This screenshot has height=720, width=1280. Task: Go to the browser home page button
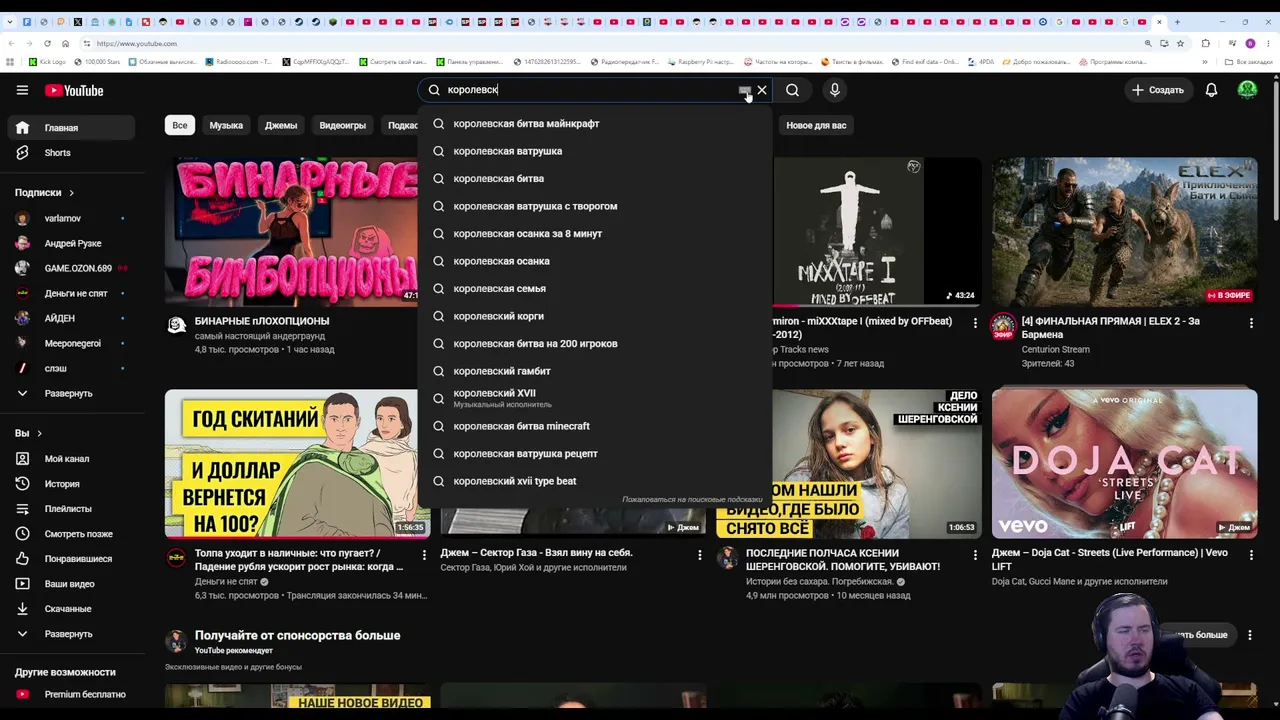click(65, 44)
